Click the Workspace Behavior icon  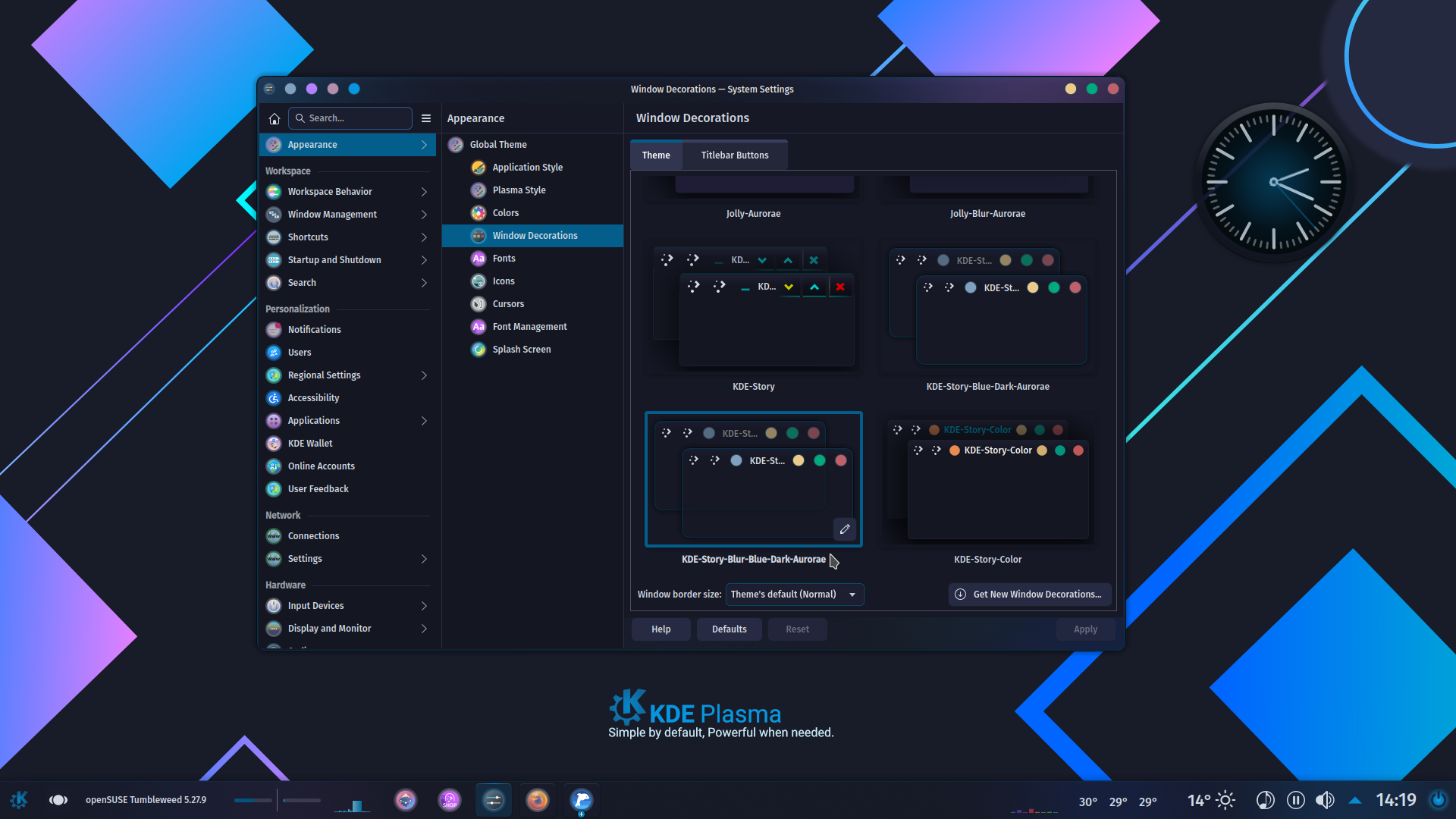[274, 192]
